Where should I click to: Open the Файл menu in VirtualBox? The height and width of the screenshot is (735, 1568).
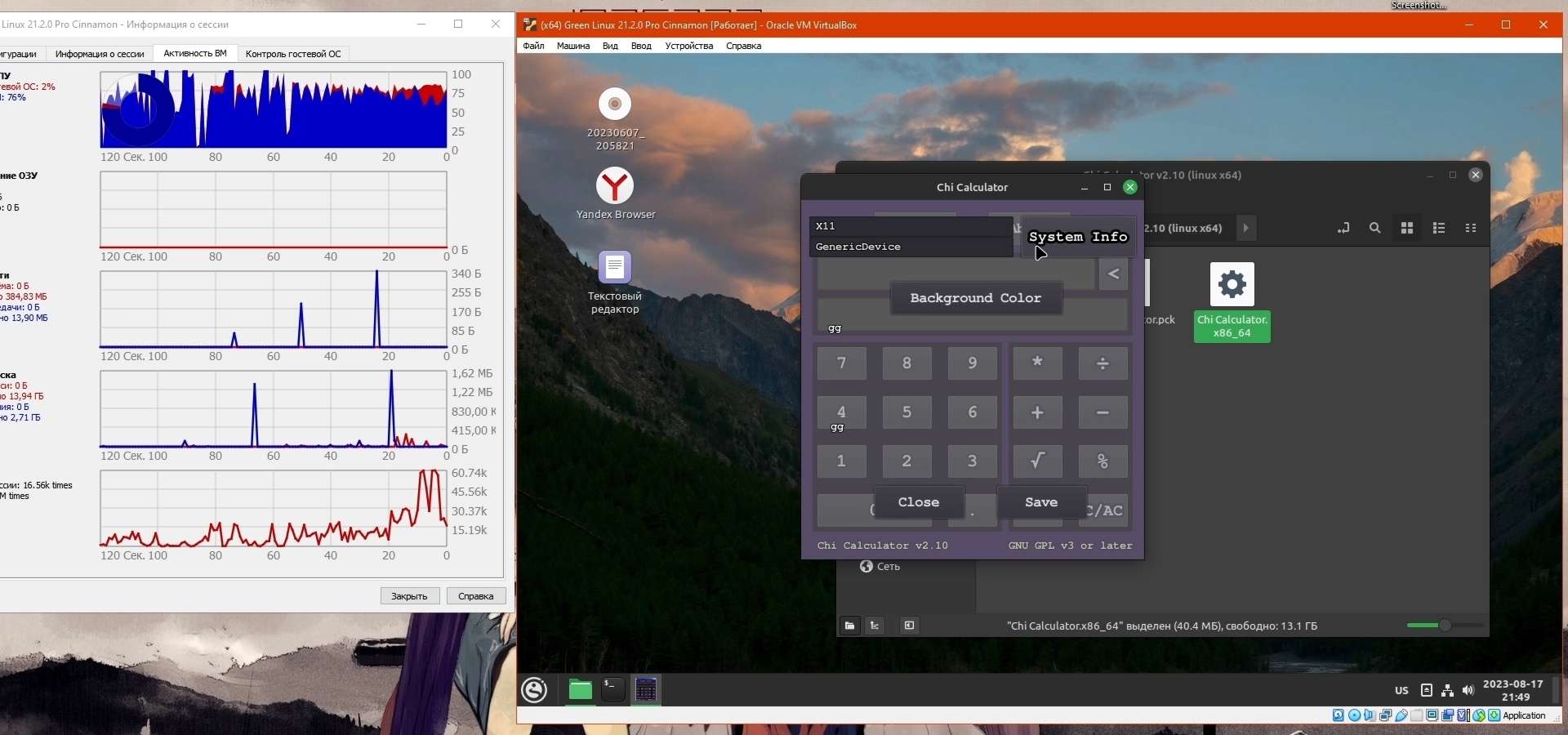tap(533, 46)
